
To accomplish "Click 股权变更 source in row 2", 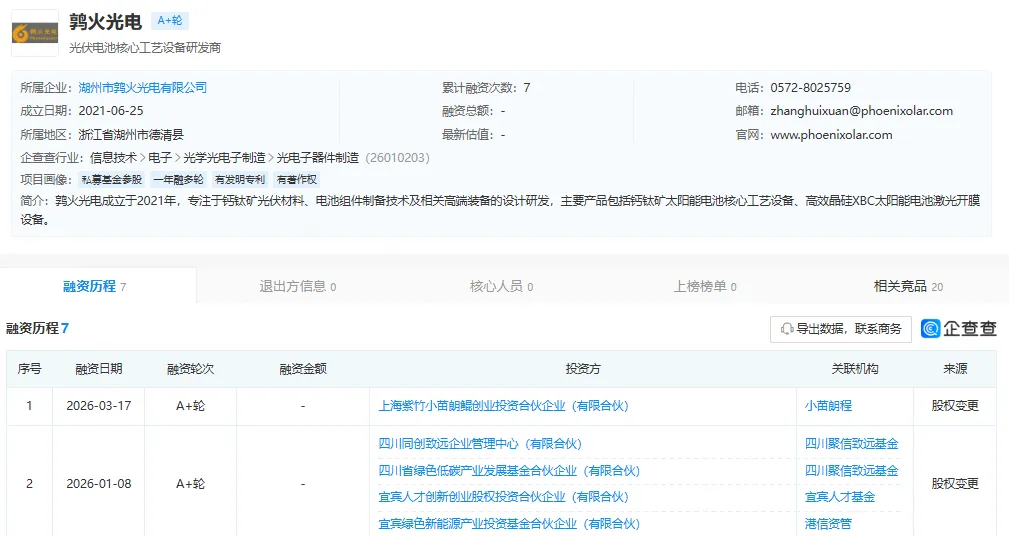I will point(955,484).
